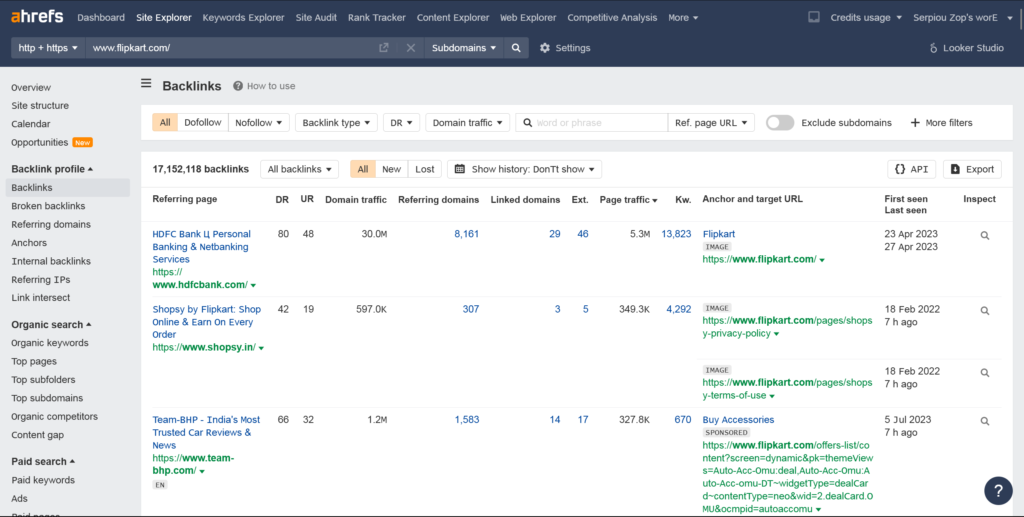
Task: Select Dofollow filter
Action: click(x=202, y=123)
